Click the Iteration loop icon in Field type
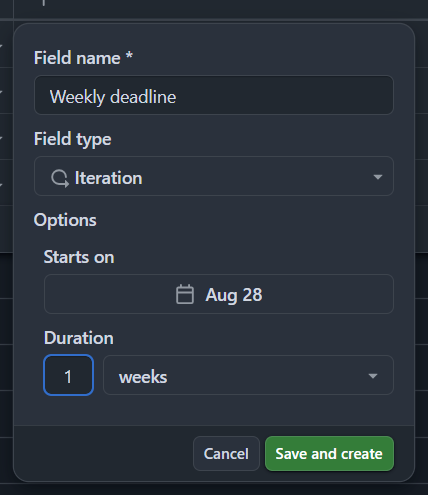Screen dimensions: 428x495 pyautogui.click(x=60, y=178)
